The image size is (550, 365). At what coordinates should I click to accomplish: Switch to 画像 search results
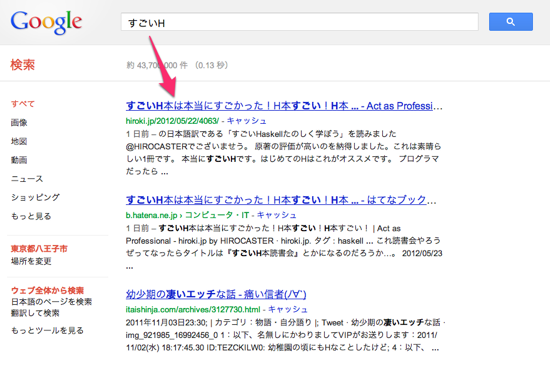19,122
